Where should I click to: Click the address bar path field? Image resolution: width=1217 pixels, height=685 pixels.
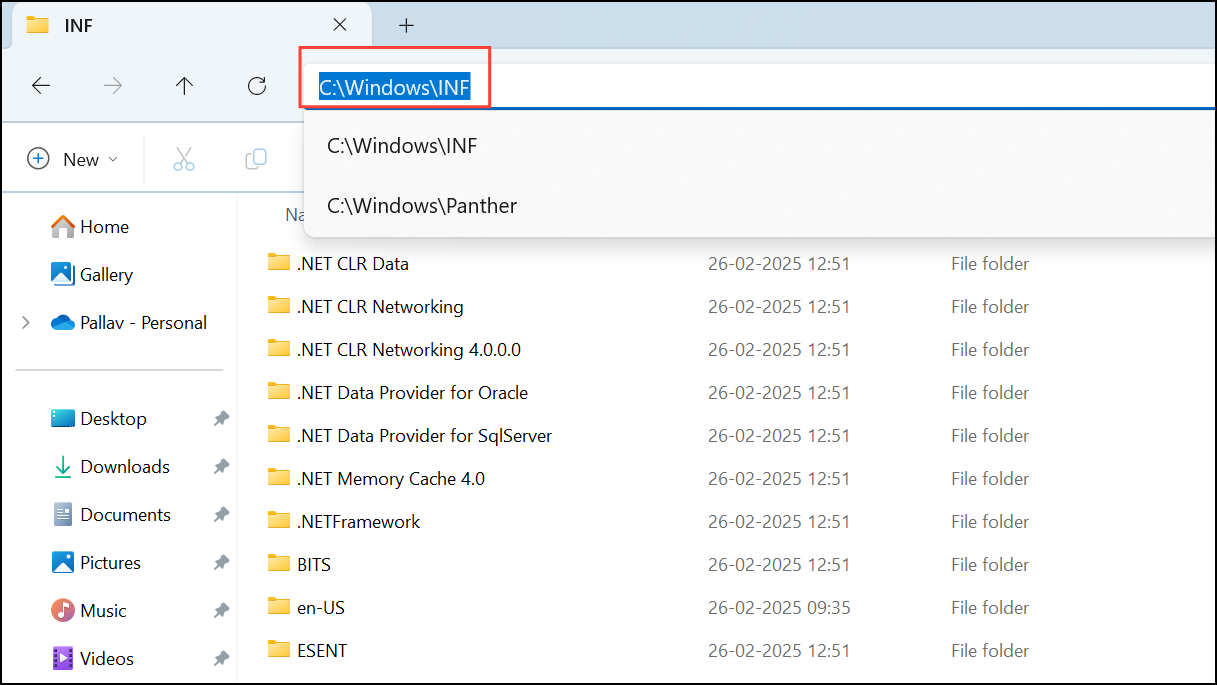coord(760,87)
